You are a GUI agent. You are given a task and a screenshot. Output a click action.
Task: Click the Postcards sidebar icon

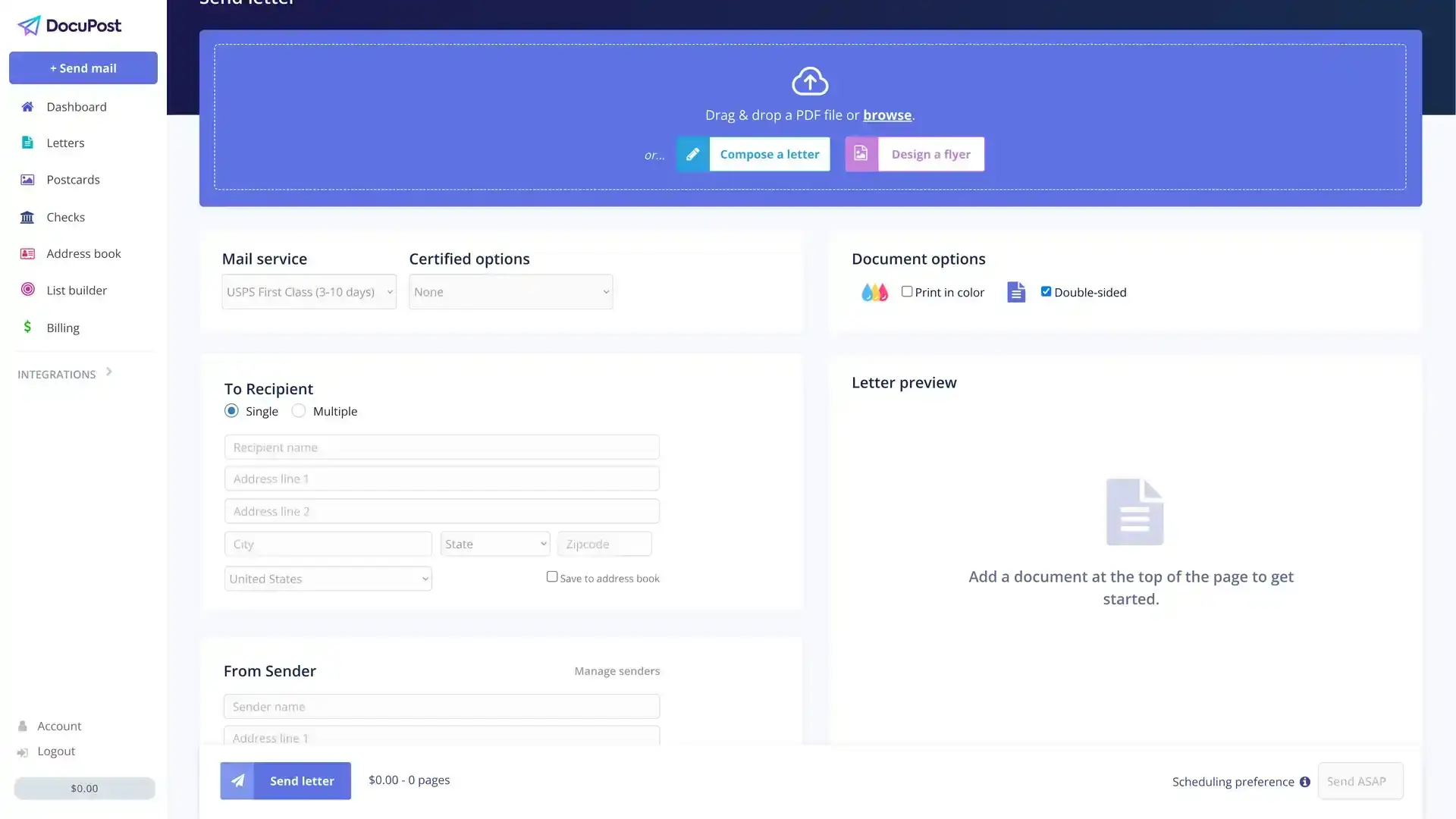pos(27,179)
